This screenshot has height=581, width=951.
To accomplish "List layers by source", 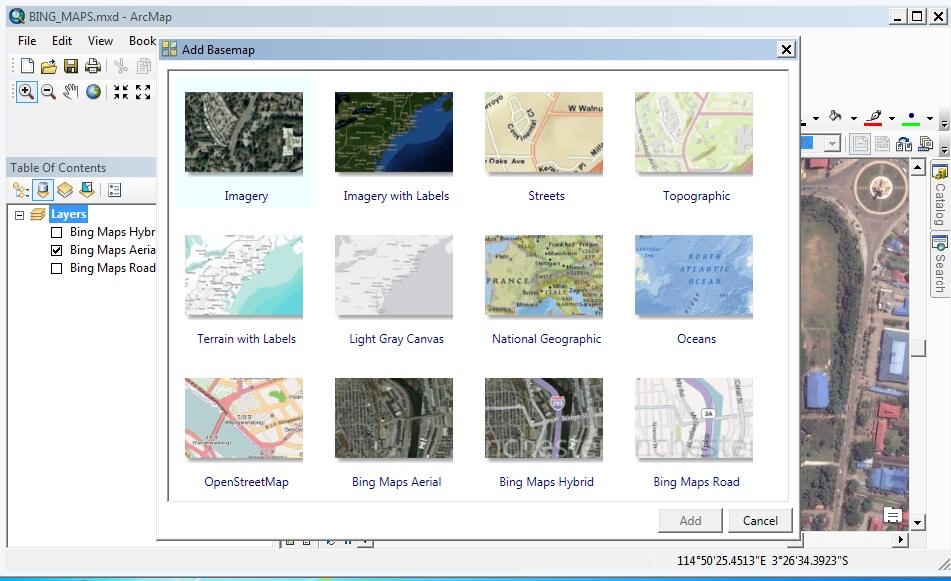I will coord(42,190).
